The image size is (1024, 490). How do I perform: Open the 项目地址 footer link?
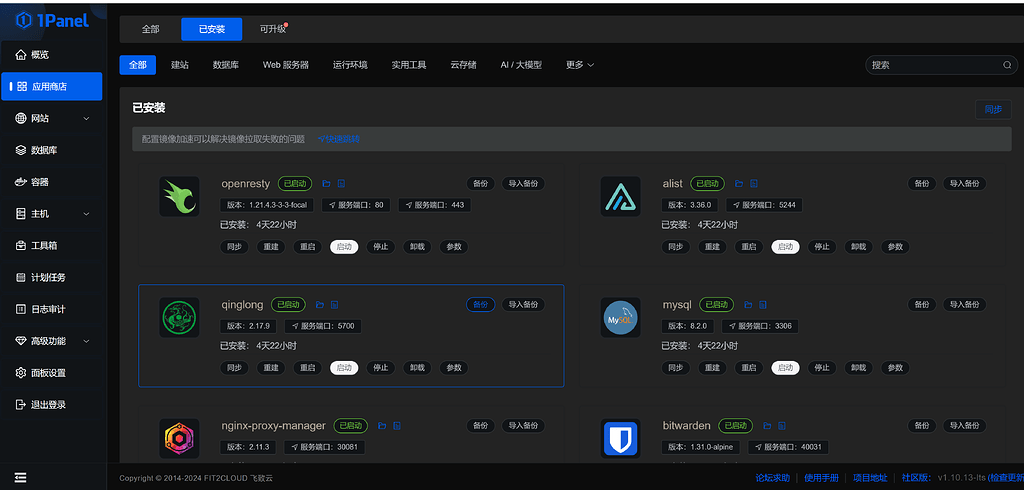click(870, 478)
